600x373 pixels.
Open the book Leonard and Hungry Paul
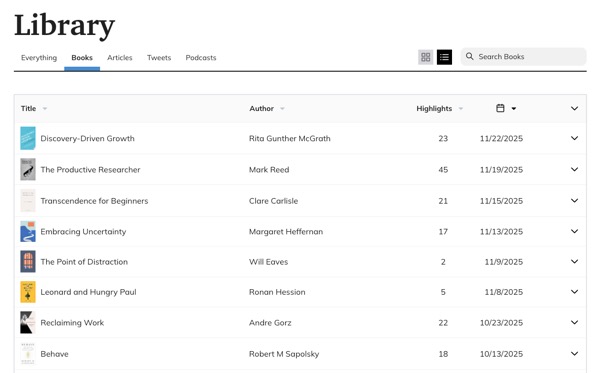pos(88,292)
